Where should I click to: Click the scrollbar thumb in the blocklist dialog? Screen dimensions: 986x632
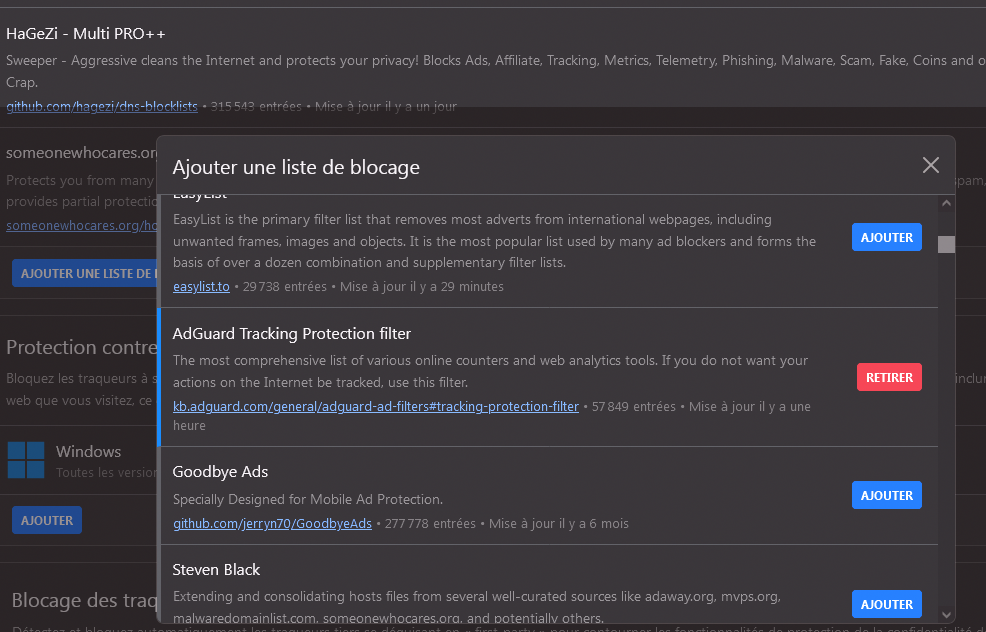[946, 244]
